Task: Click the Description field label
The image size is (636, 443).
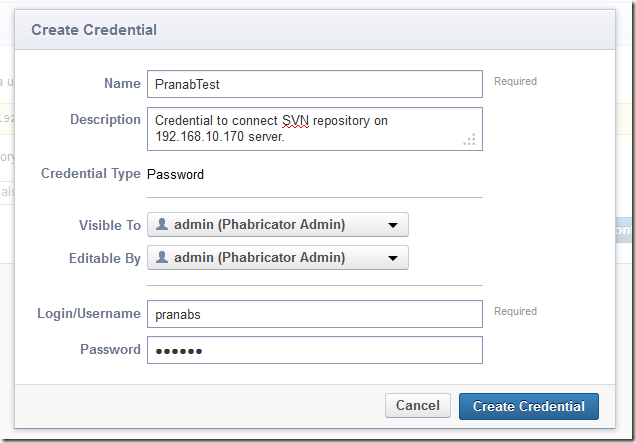Action: click(x=105, y=120)
